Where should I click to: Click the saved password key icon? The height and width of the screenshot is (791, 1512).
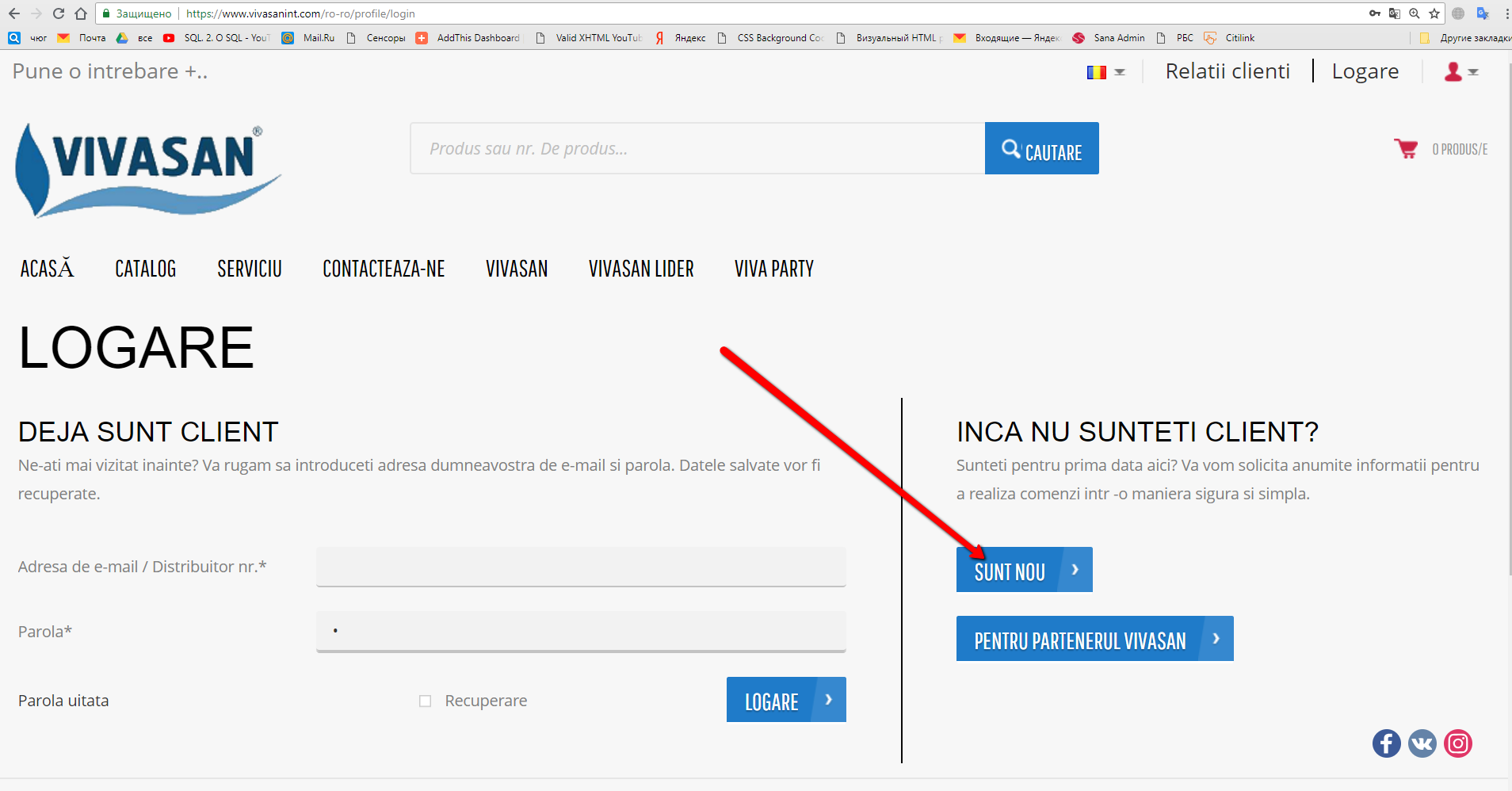point(1374,13)
